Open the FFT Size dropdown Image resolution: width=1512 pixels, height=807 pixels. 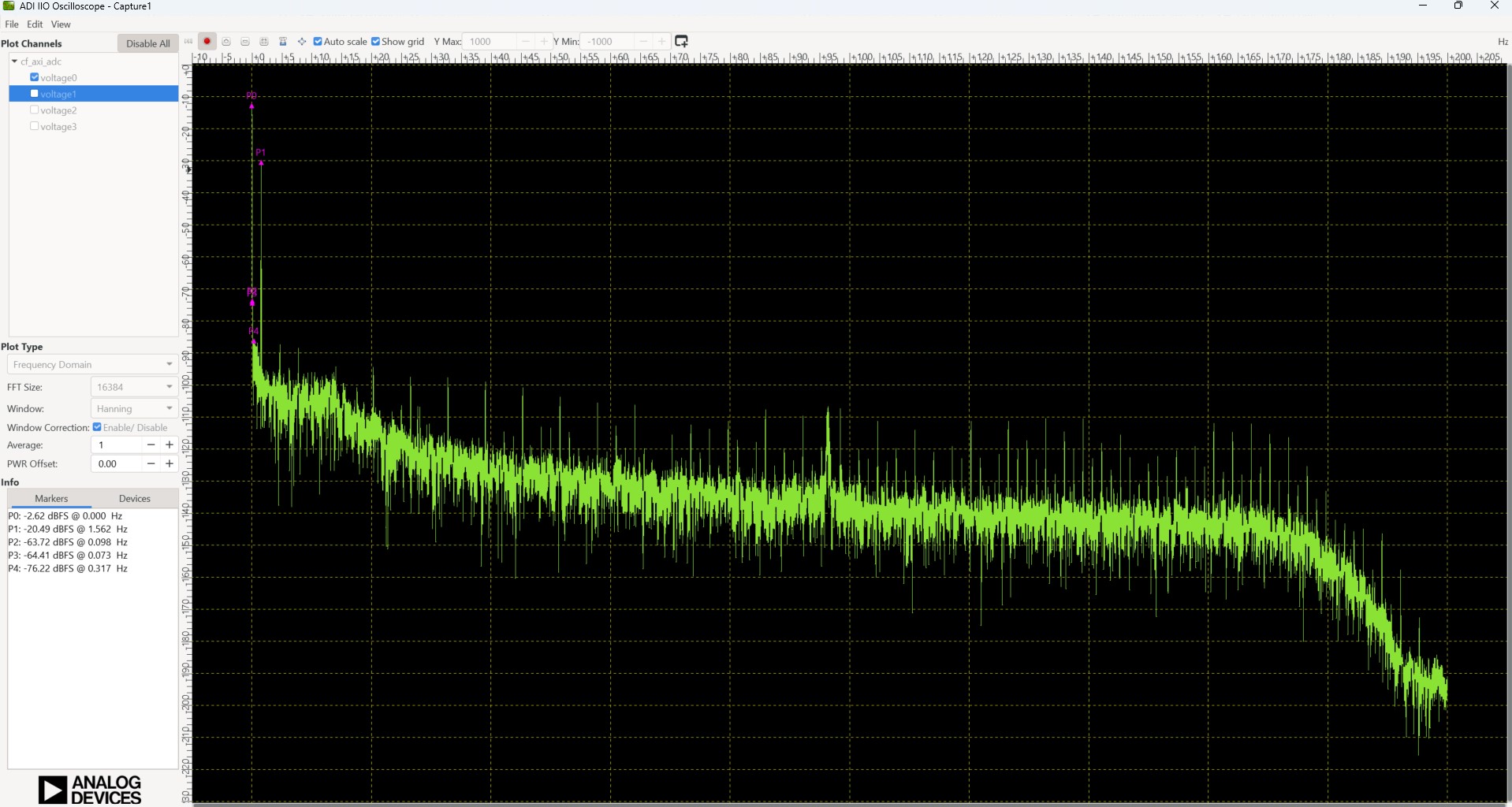point(134,387)
